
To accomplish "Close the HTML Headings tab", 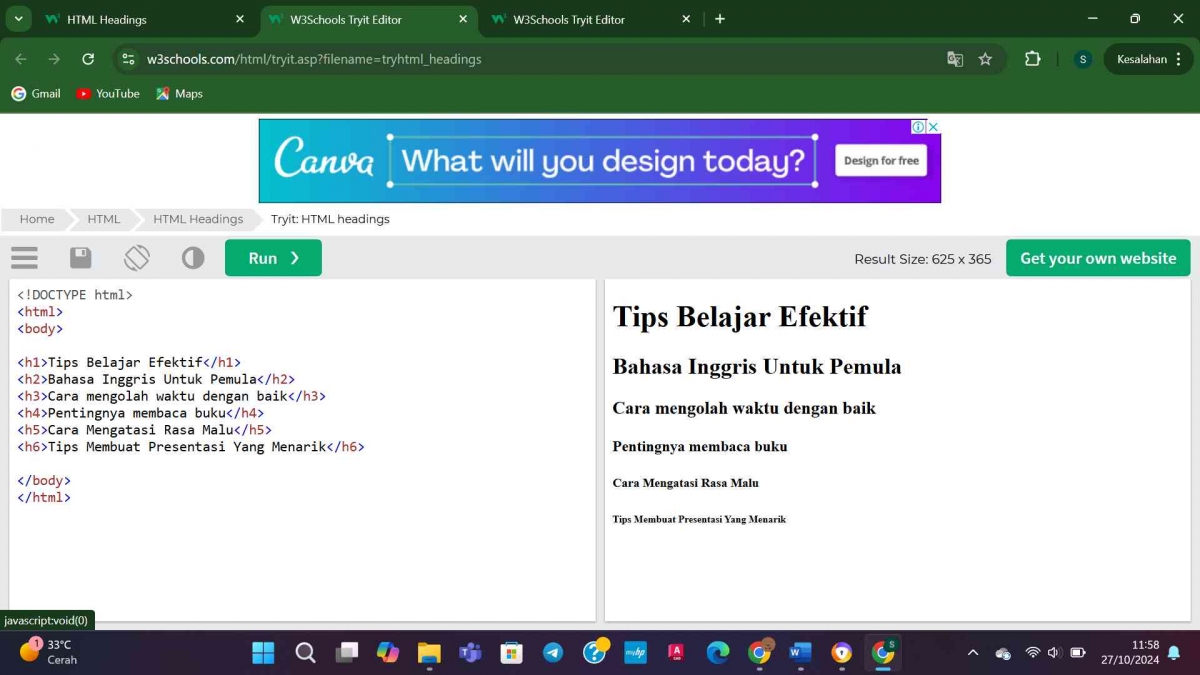I will (240, 19).
